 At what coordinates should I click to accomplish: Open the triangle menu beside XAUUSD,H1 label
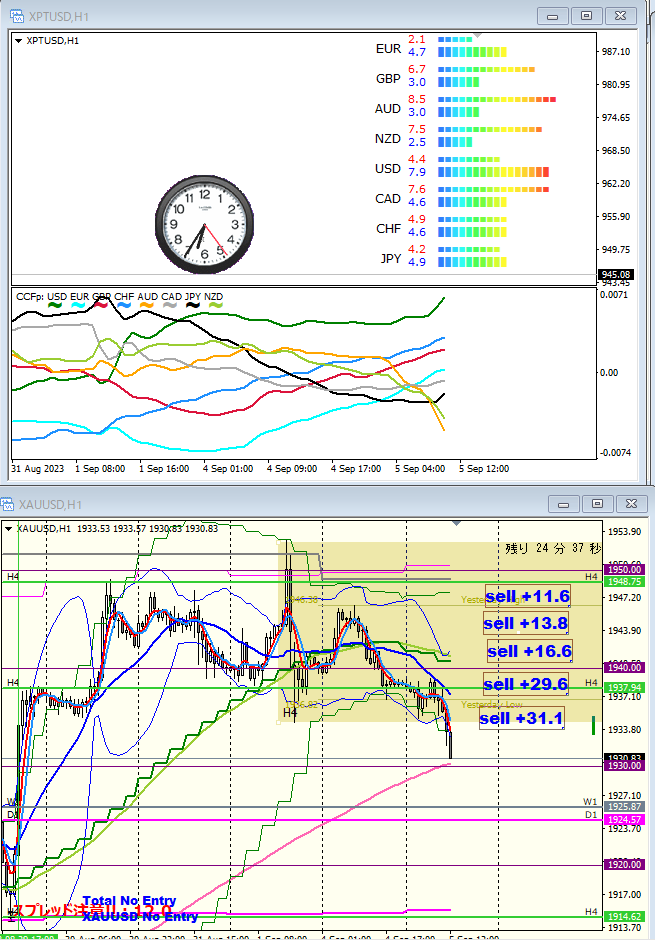(8, 529)
